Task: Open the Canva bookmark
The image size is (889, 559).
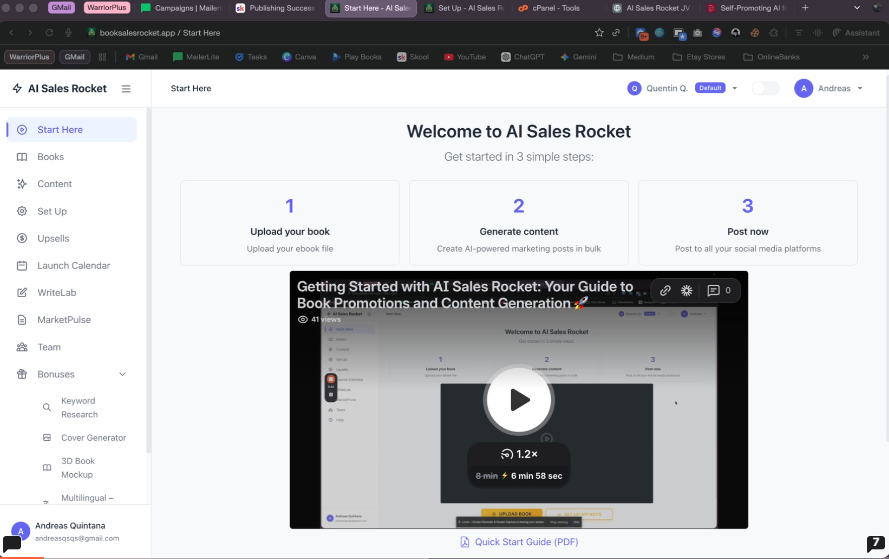Action: (x=299, y=57)
